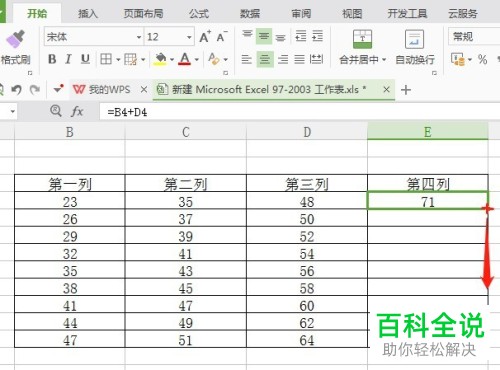Select column B header

(x=70, y=132)
